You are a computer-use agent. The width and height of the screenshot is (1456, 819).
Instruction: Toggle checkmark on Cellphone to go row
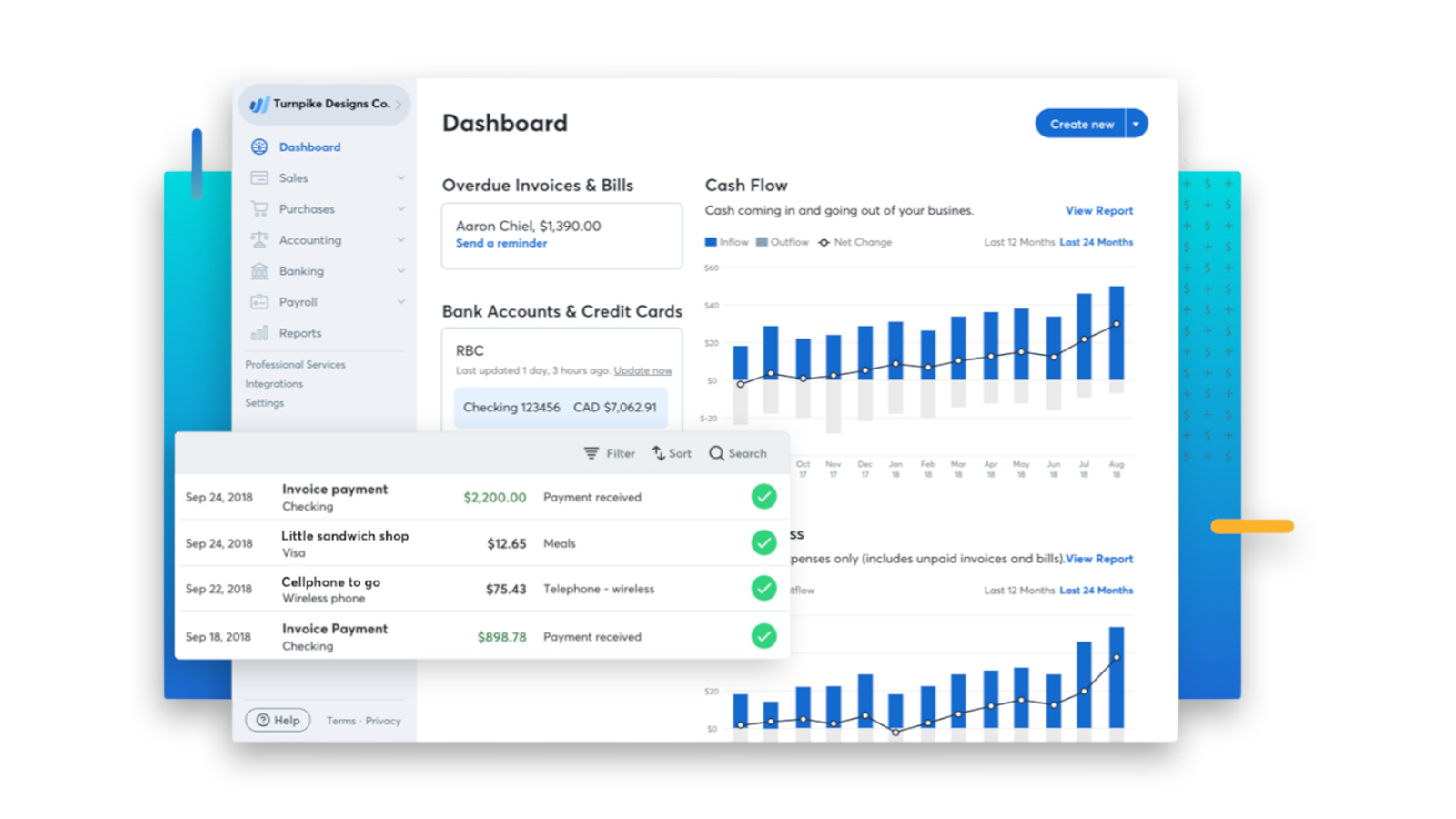coord(763,589)
